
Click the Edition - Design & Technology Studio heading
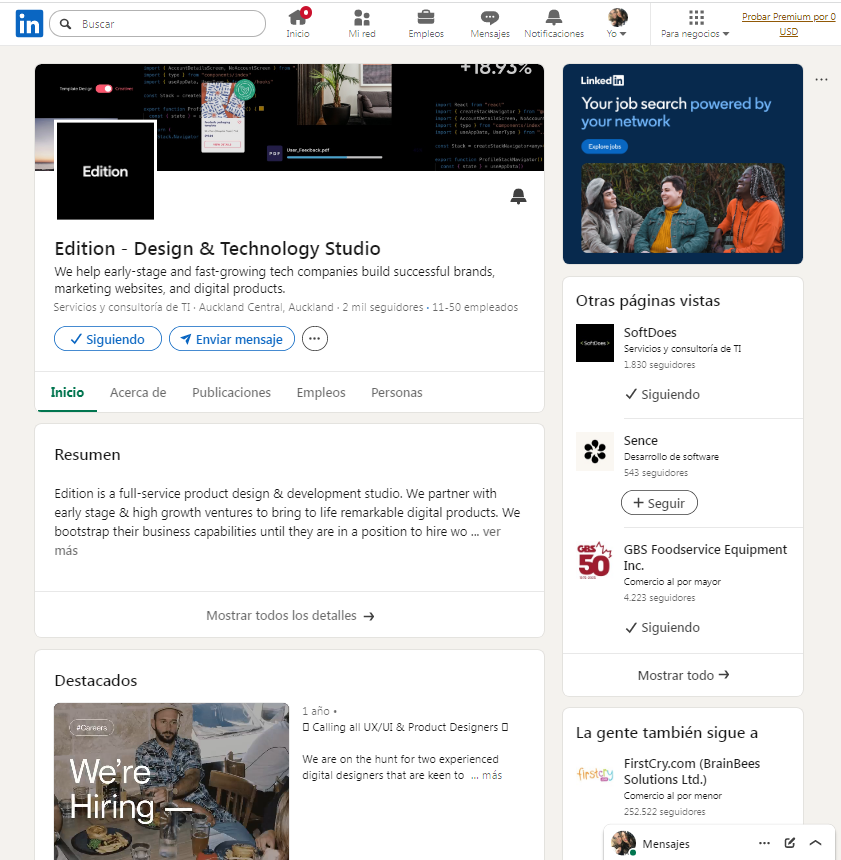(217, 248)
